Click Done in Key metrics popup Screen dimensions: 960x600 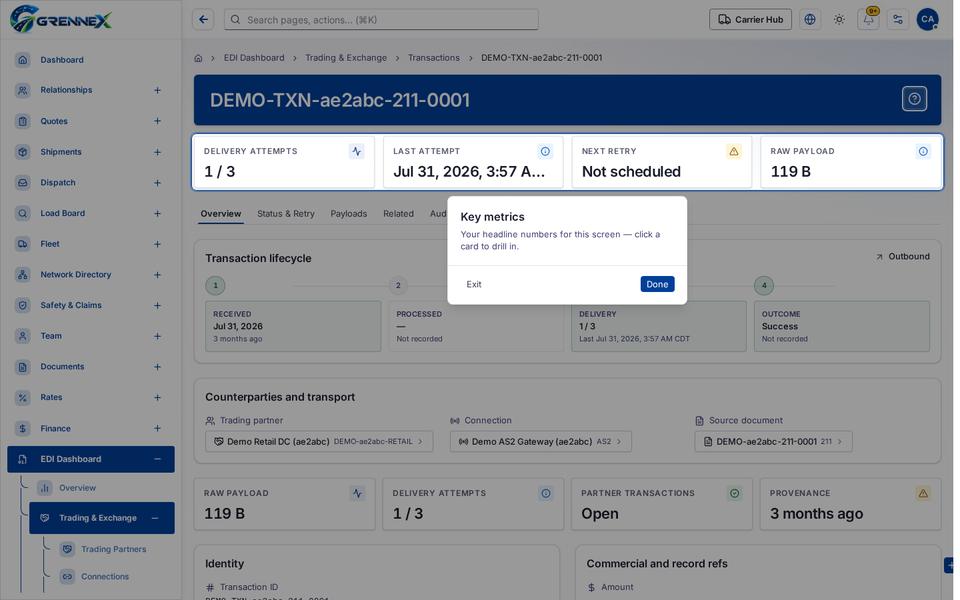point(657,284)
